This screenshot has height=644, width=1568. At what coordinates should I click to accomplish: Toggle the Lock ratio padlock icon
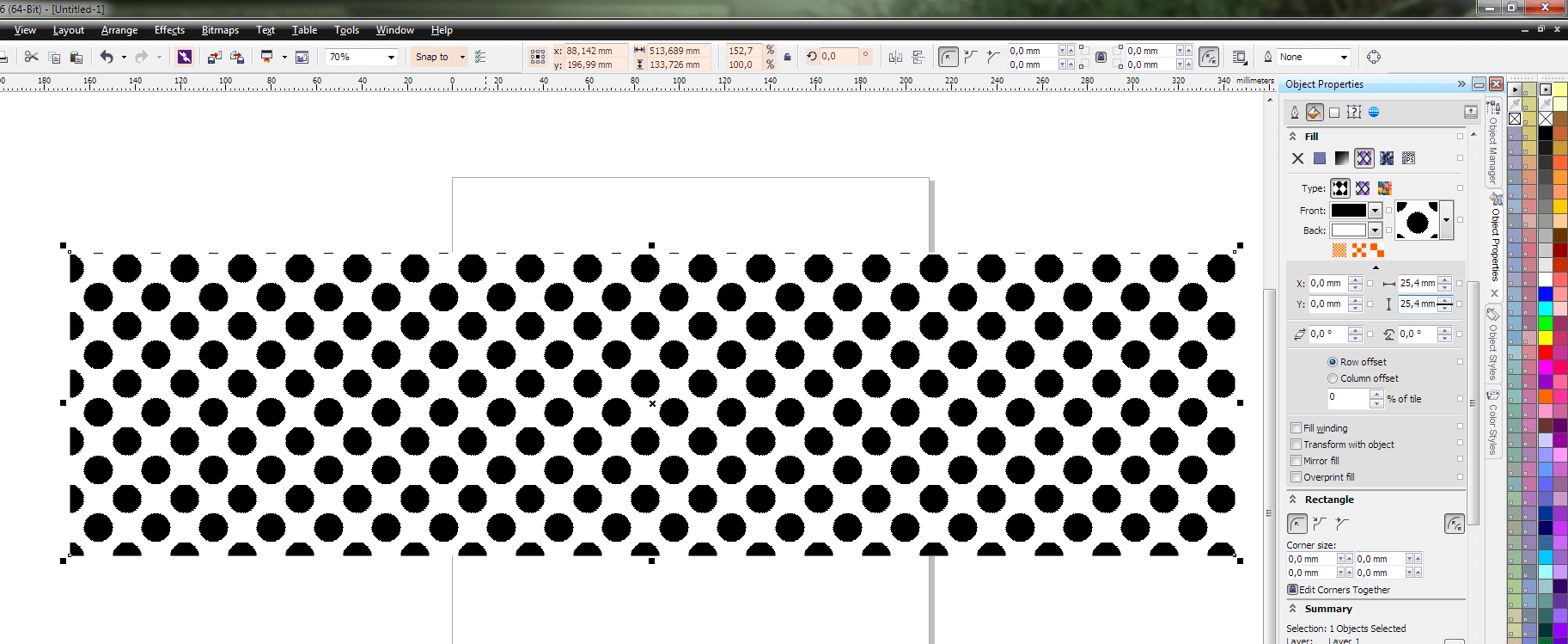coord(787,57)
